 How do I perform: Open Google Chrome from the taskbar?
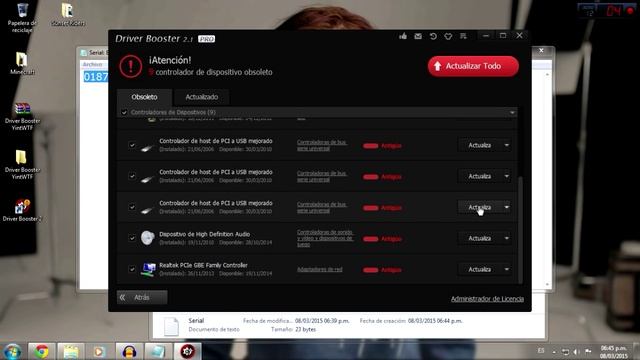[x=41, y=351]
